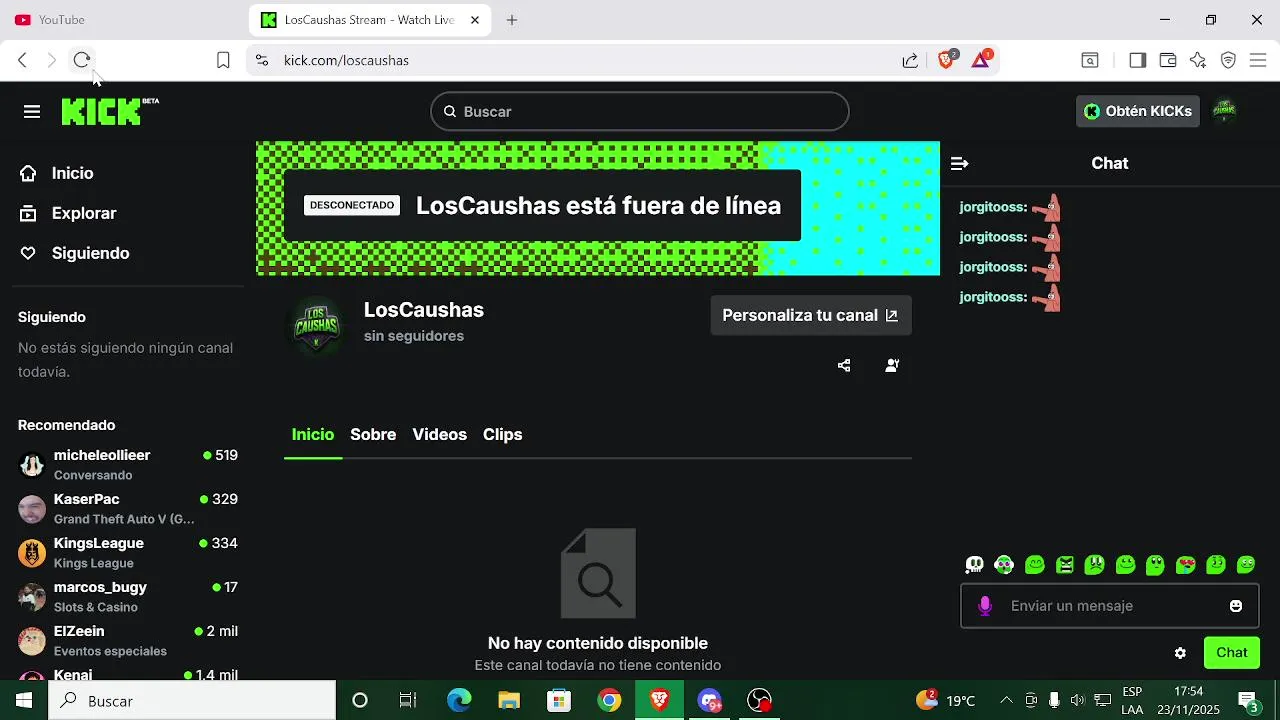Show hidden system tray icons
Image resolution: width=1280 pixels, height=720 pixels.
tap(1006, 700)
